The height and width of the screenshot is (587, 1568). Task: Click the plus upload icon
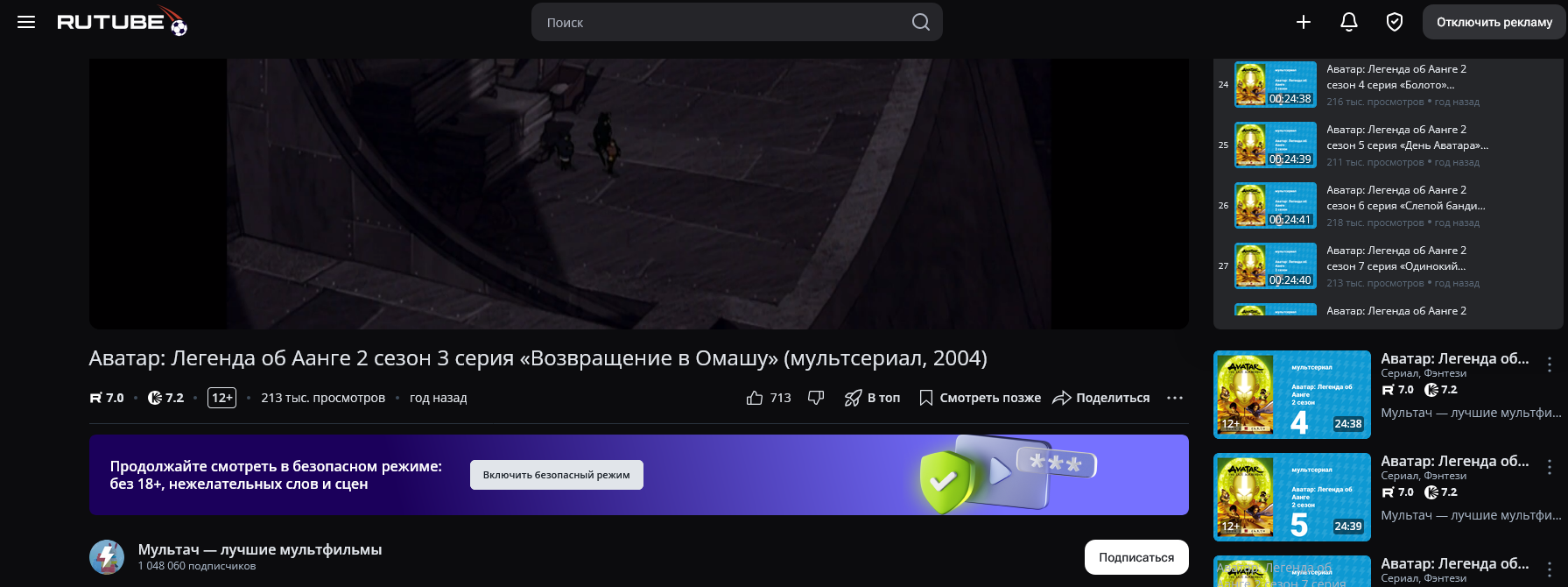[x=1304, y=22]
